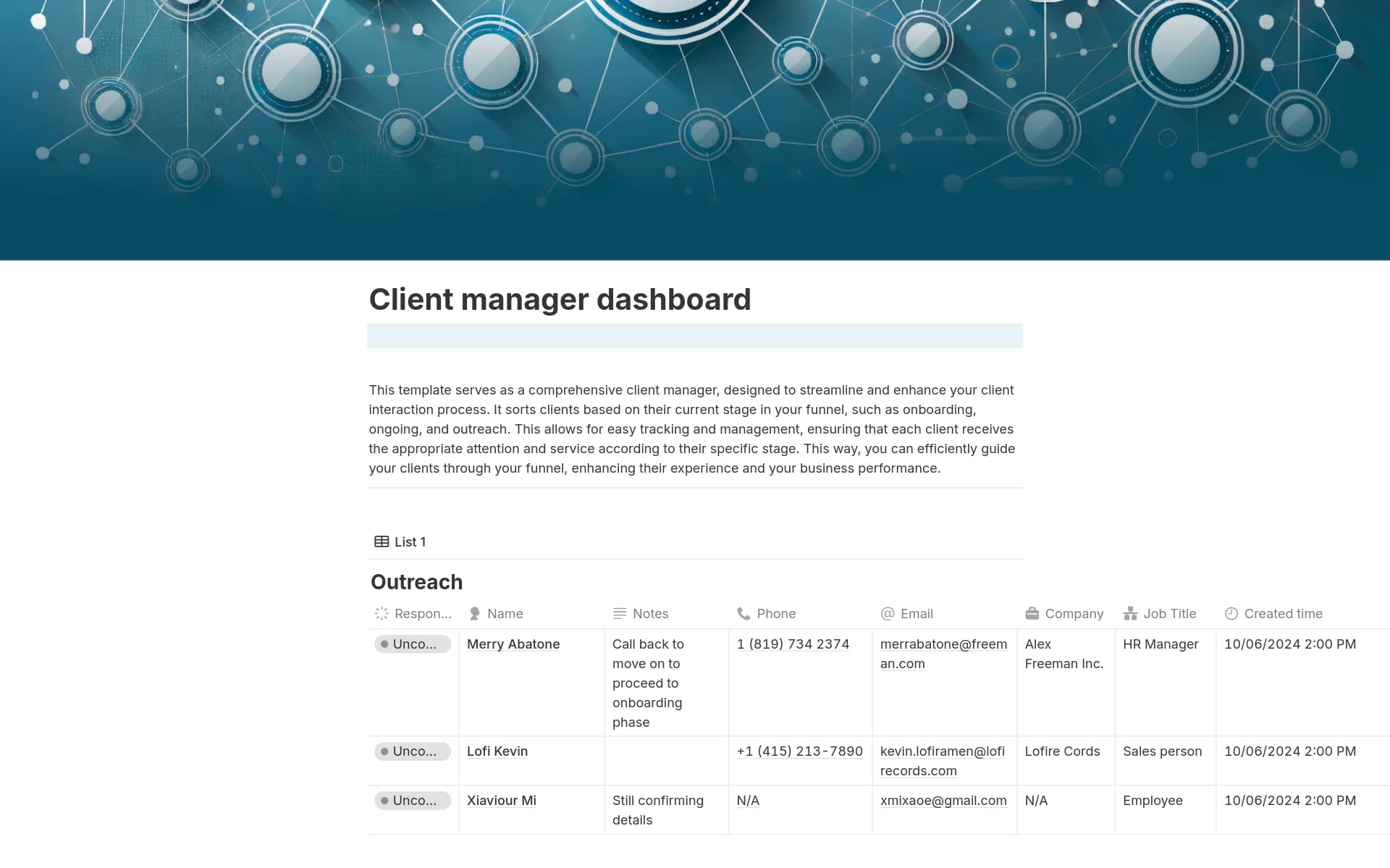
Task: Click the person icon in the Name header
Action: coord(474,613)
